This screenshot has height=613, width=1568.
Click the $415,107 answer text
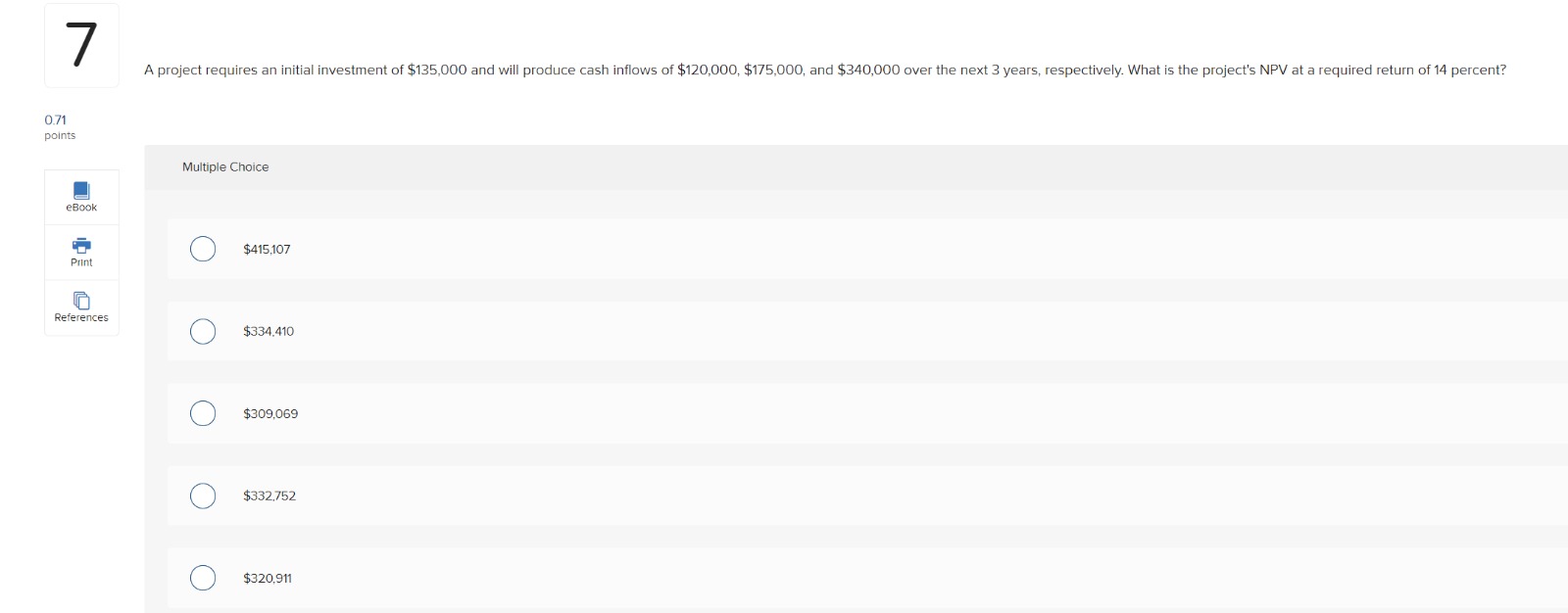point(267,249)
